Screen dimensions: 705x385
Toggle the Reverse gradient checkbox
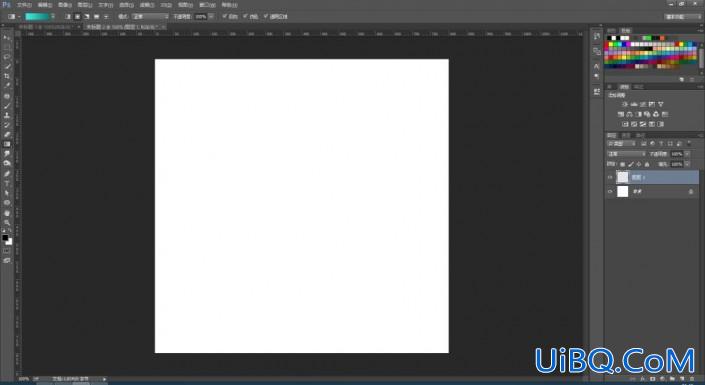point(224,16)
